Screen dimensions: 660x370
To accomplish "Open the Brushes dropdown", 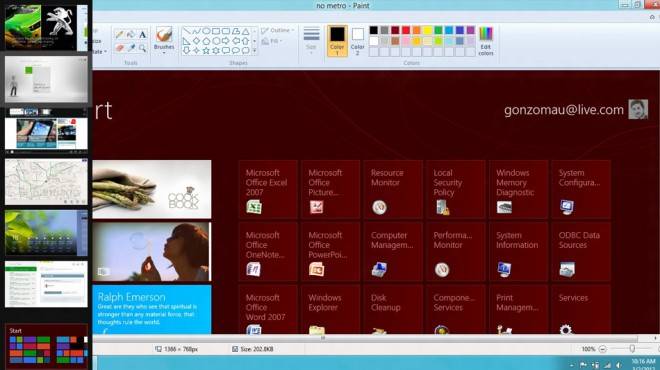I will pyautogui.click(x=164, y=40).
